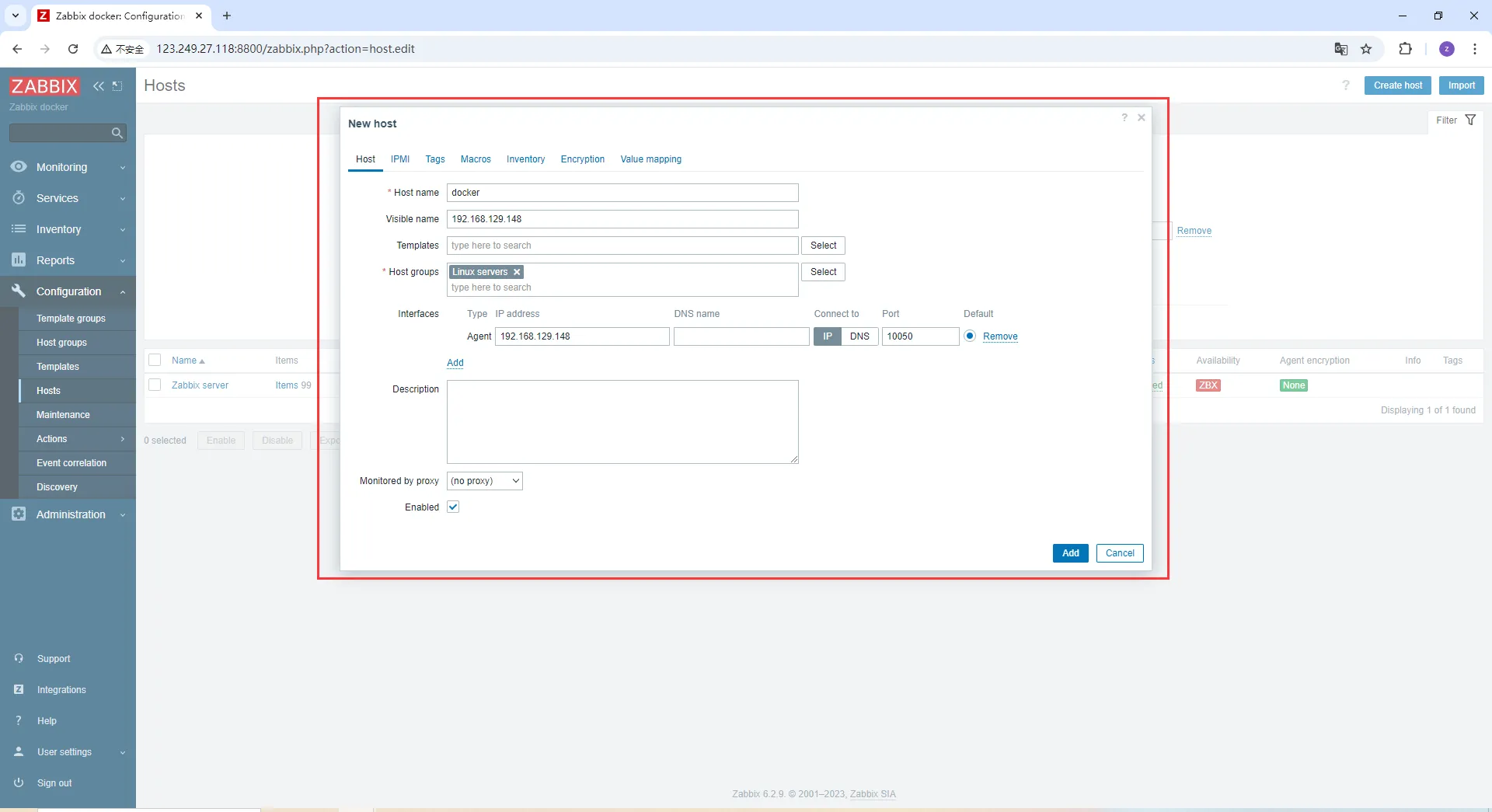Click the Administration gear icon
The height and width of the screenshot is (812, 1492).
click(x=19, y=514)
